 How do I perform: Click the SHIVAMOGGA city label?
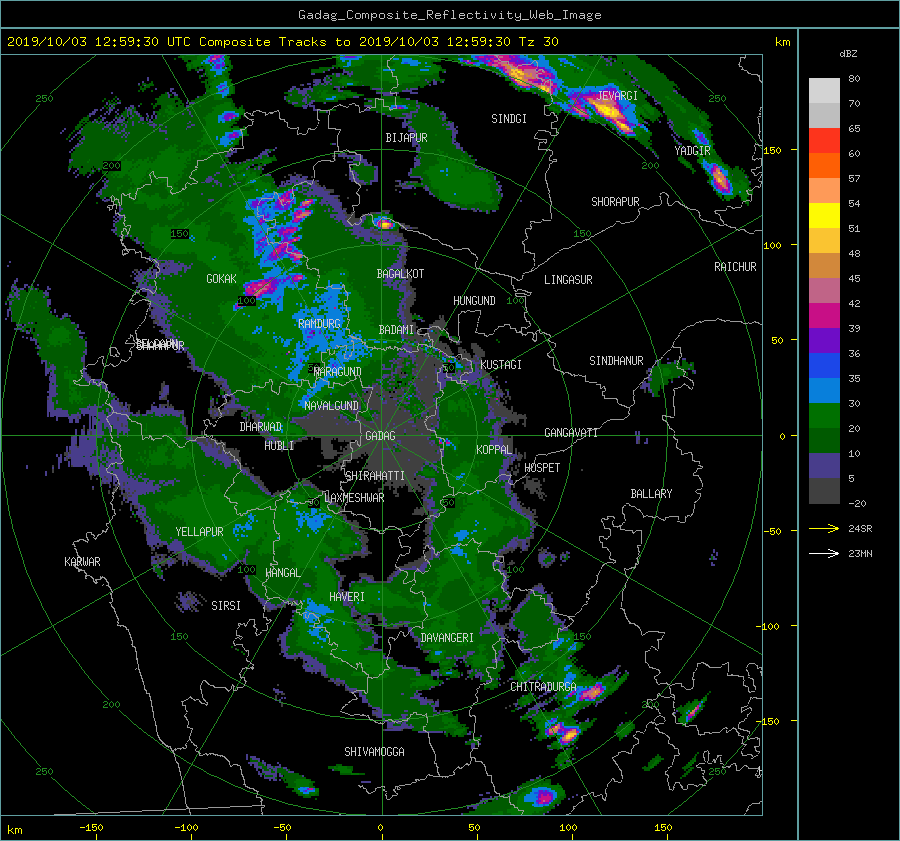(x=374, y=751)
